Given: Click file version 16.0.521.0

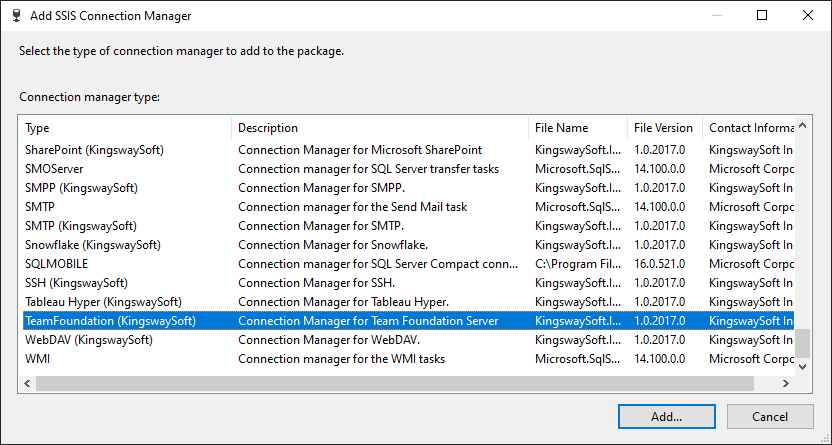Looking at the screenshot, I should tap(660, 264).
